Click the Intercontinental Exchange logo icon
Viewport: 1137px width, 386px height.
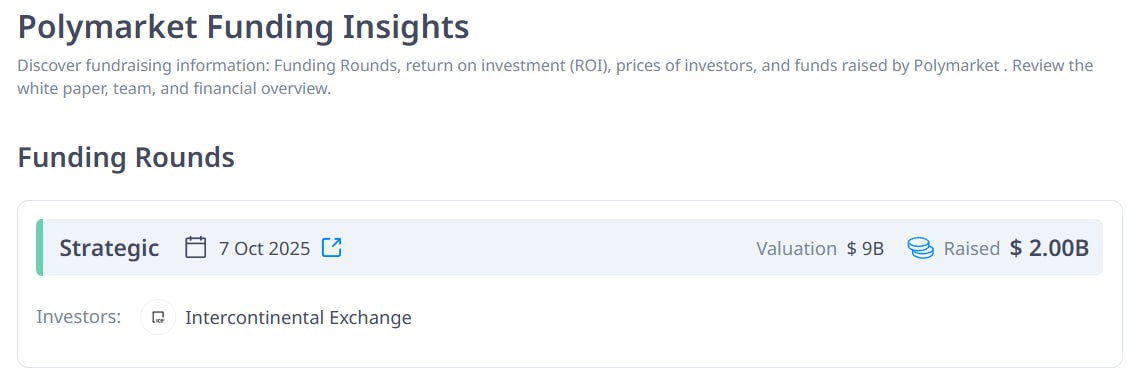[x=158, y=317]
